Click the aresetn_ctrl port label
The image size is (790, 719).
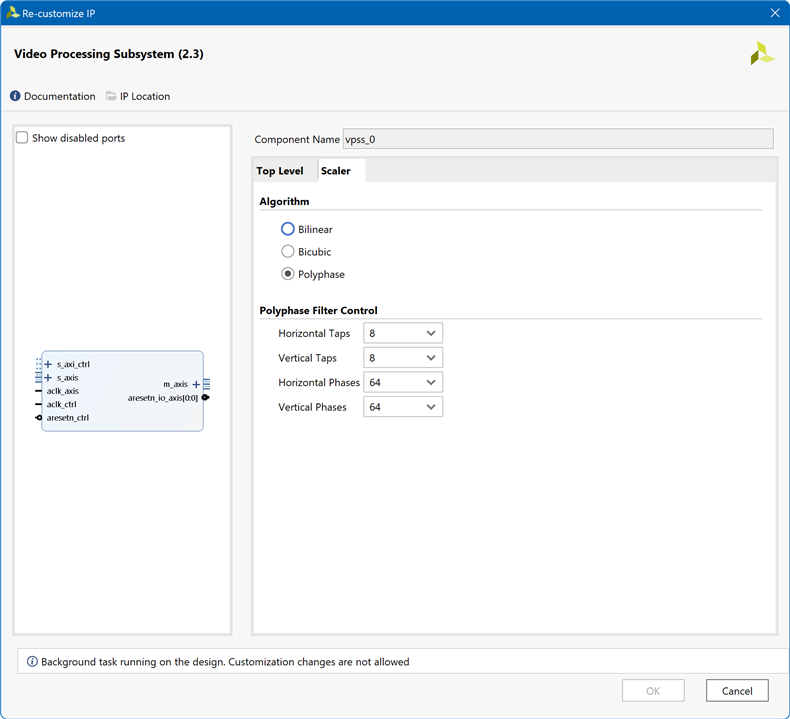coord(68,418)
